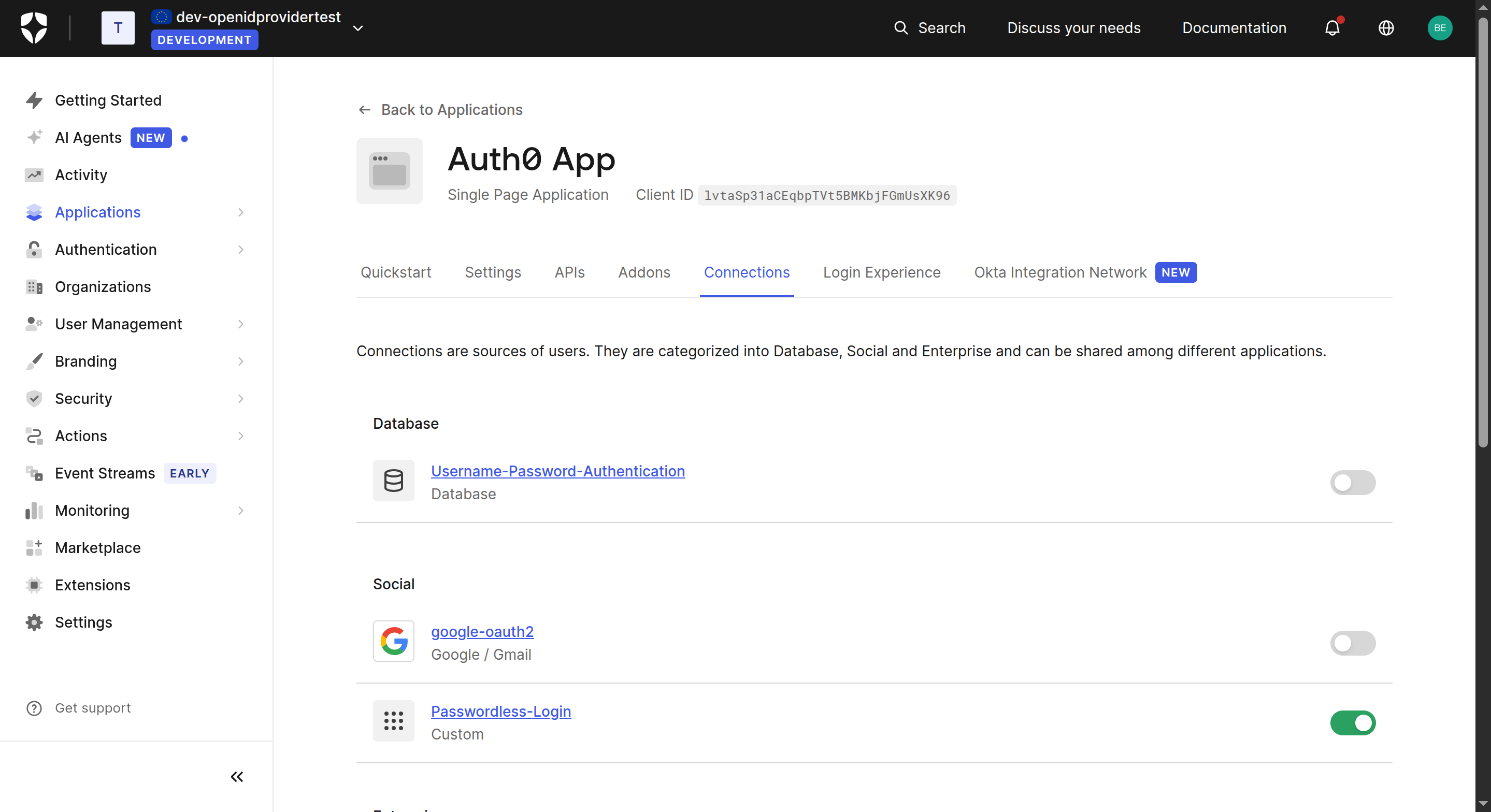Image resolution: width=1491 pixels, height=812 pixels.
Task: Click the Client ID value field
Action: [826, 196]
